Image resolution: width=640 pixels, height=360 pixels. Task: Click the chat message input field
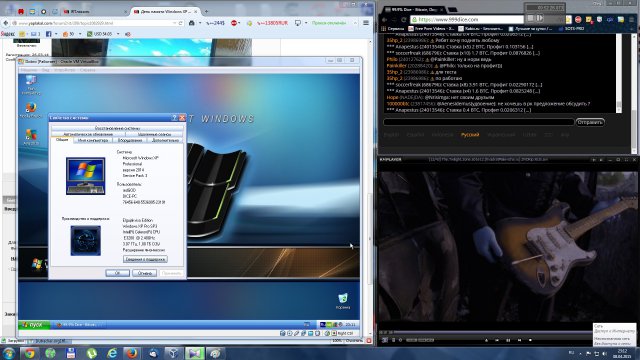click(x=478, y=122)
